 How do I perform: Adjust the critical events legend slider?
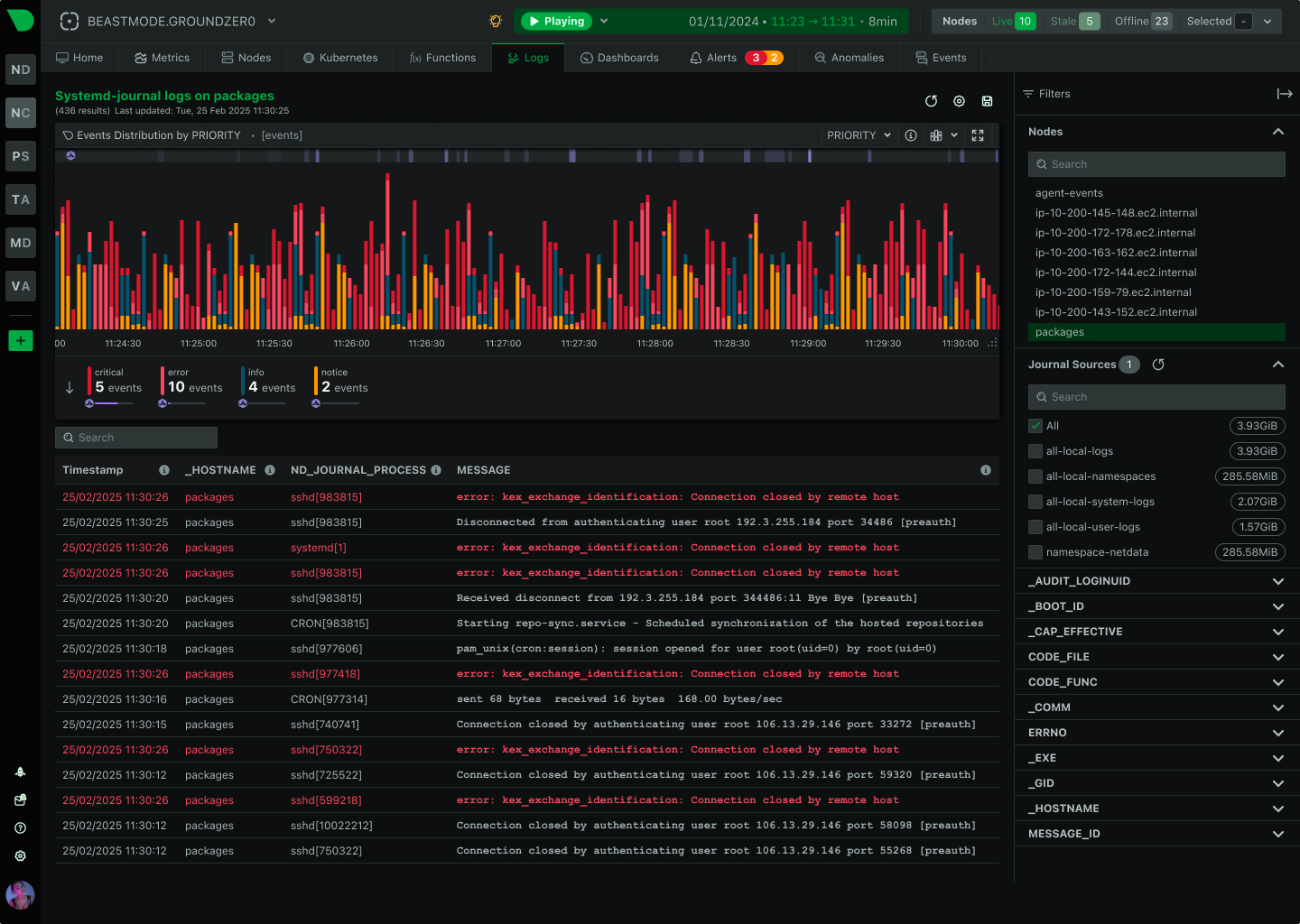point(108,403)
